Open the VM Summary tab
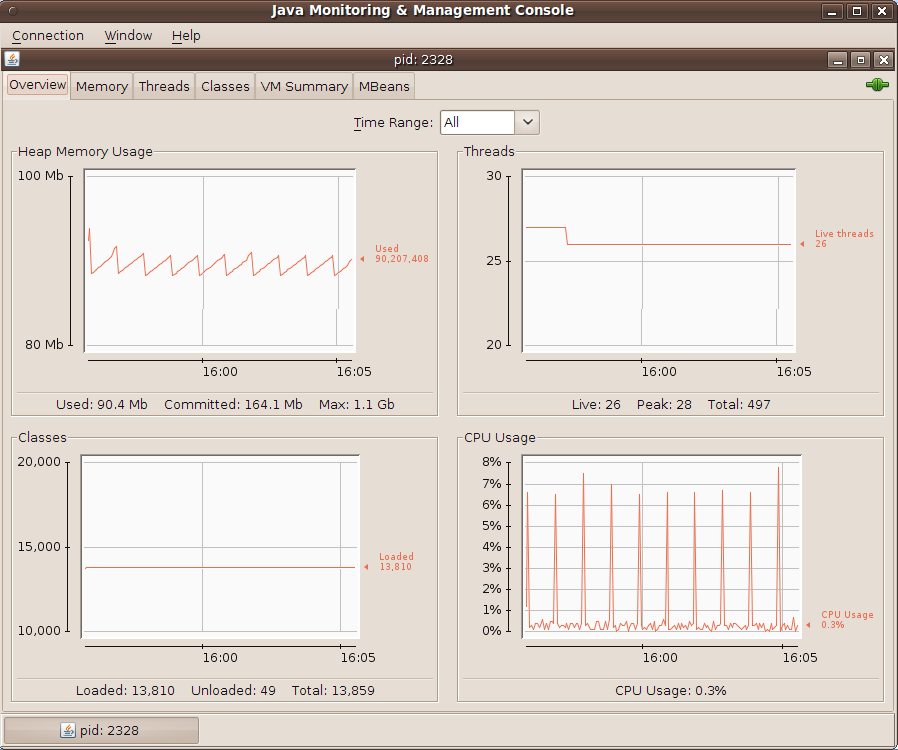Viewport: 898px width, 750px height. click(304, 86)
